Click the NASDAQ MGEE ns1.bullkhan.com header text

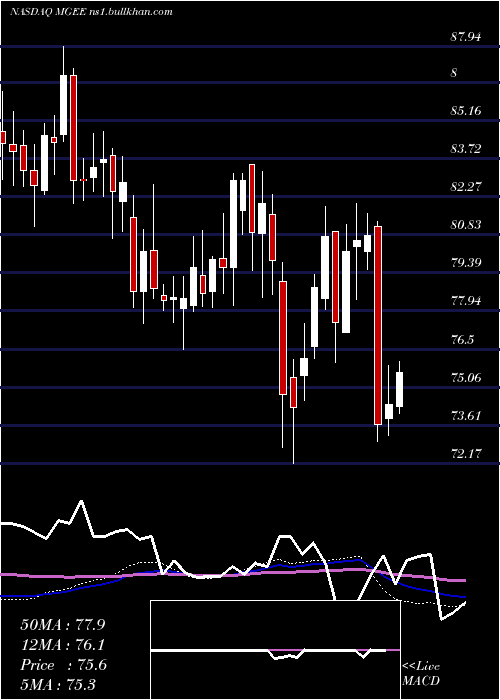[91, 12]
